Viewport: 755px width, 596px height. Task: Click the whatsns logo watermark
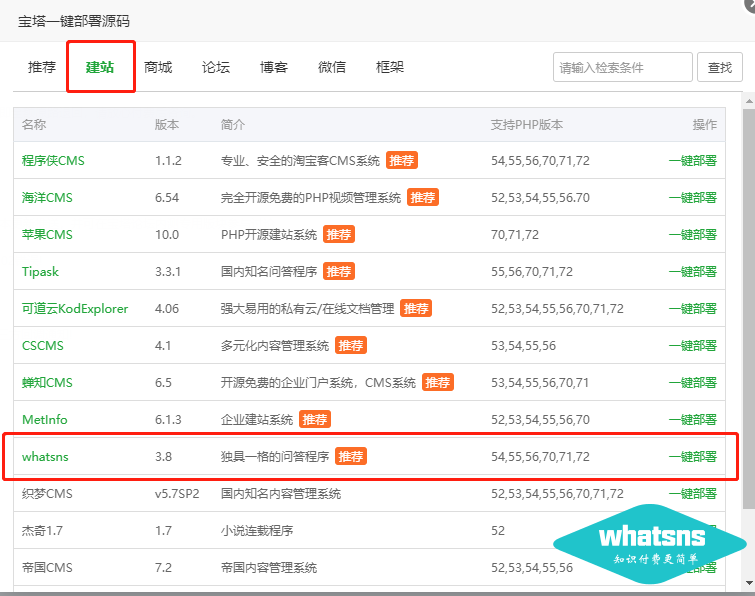tap(650, 543)
